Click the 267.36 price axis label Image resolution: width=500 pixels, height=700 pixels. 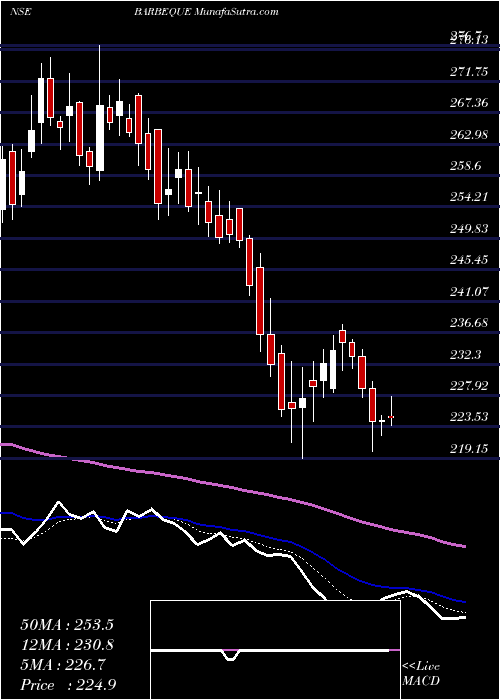(469, 104)
